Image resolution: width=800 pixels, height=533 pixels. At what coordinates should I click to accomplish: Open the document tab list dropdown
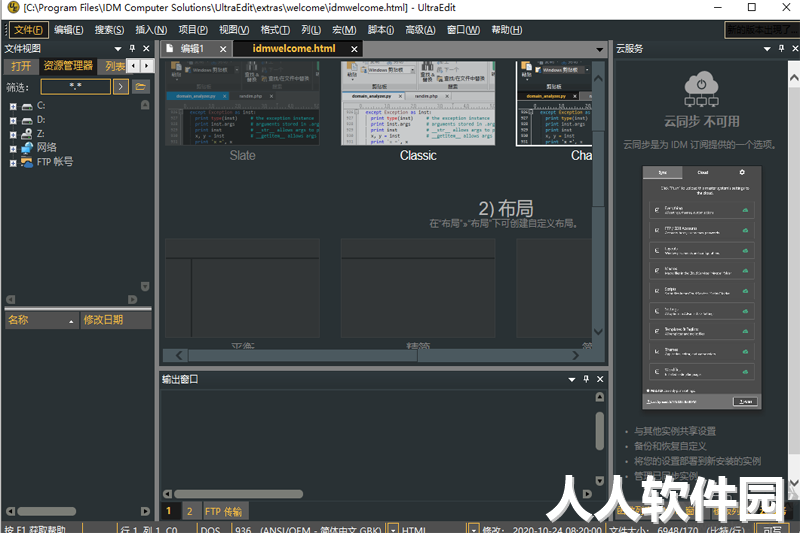click(599, 49)
